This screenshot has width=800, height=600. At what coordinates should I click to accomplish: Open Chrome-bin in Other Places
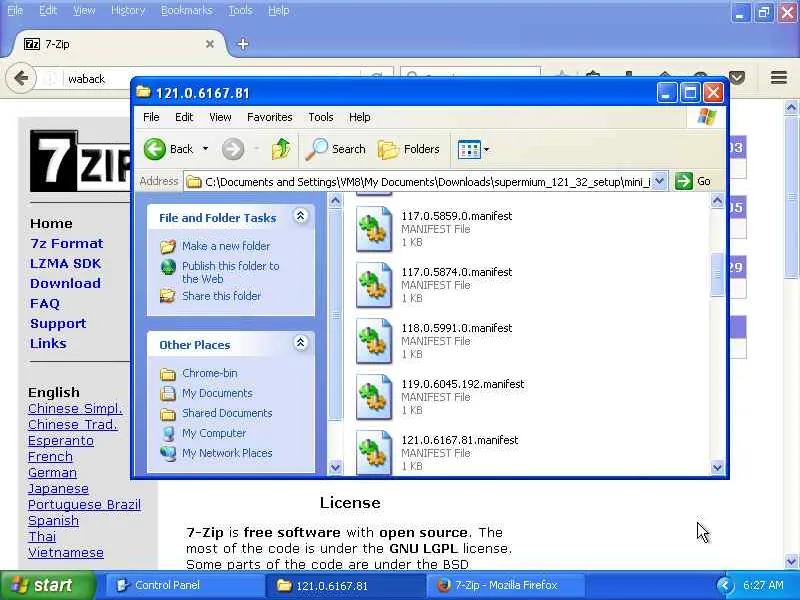209,373
